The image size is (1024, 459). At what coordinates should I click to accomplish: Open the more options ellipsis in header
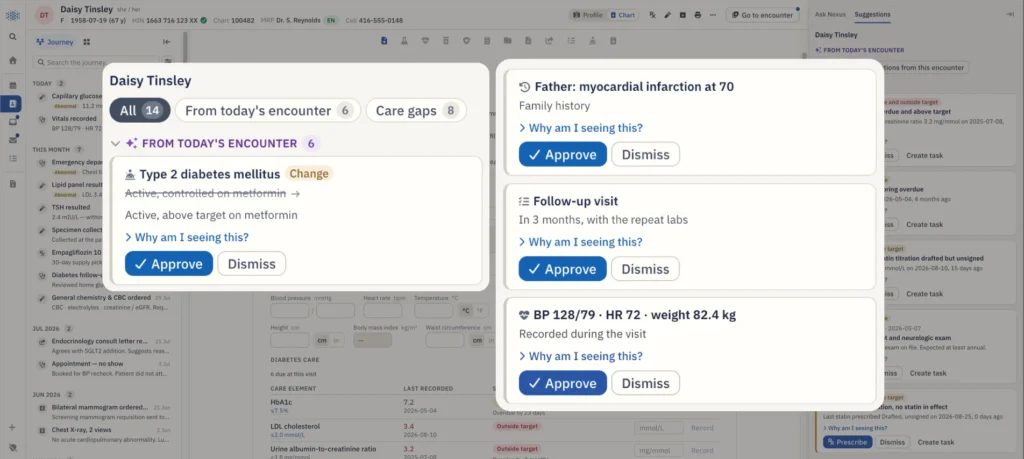713,14
